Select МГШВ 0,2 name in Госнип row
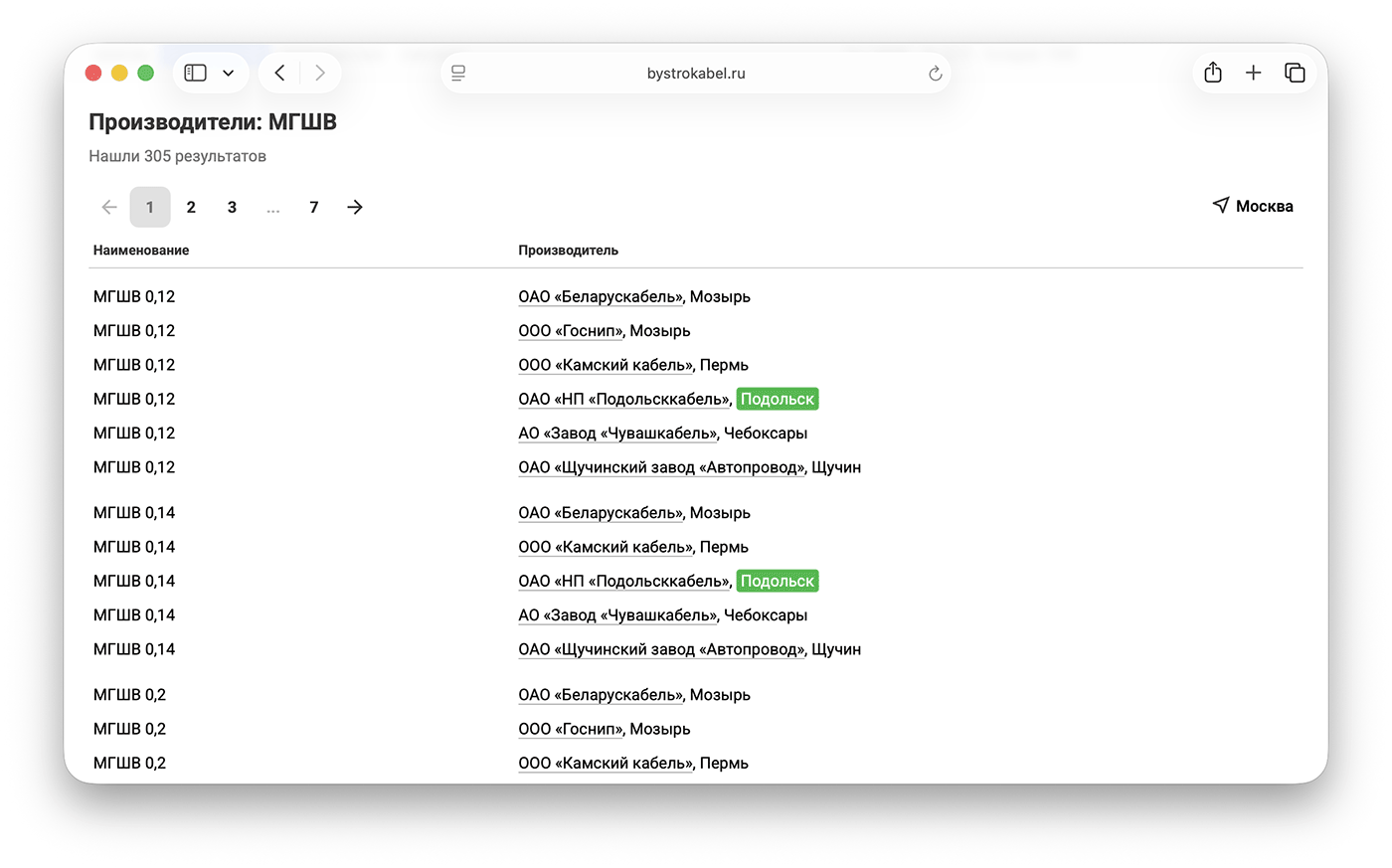Image resolution: width=1392 pixels, height=868 pixels. pyautogui.click(x=129, y=729)
